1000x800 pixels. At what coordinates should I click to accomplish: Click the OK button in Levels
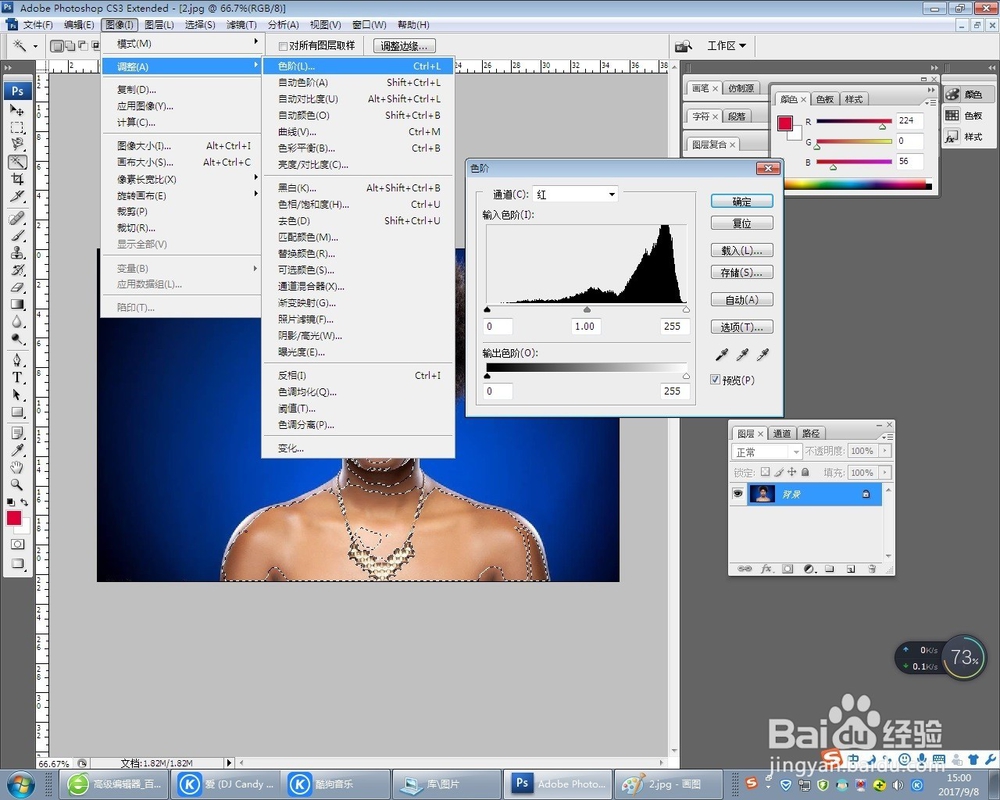pyautogui.click(x=742, y=202)
